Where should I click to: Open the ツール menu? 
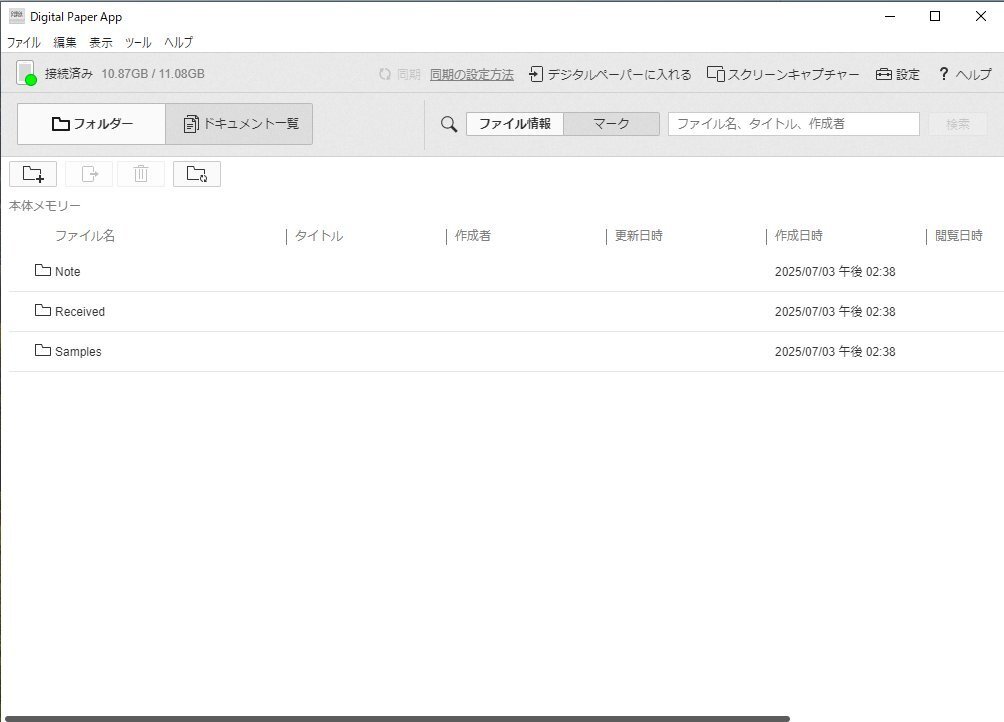[138, 42]
